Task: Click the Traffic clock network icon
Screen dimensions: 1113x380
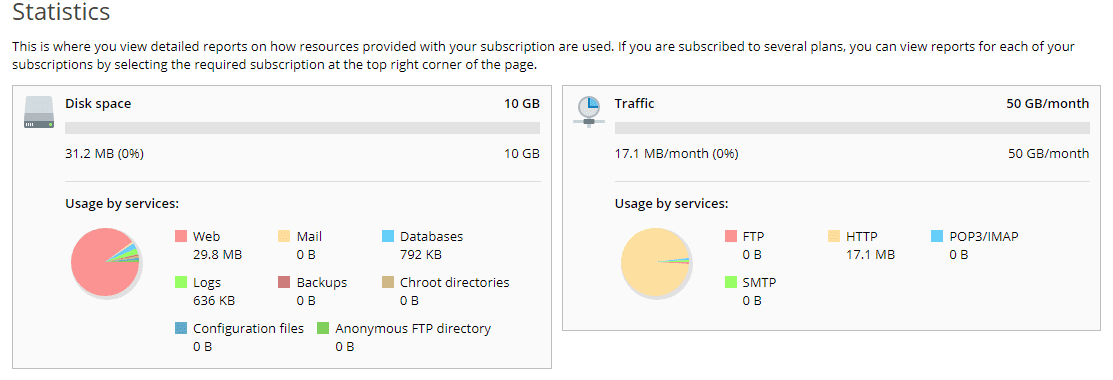Action: (x=588, y=112)
